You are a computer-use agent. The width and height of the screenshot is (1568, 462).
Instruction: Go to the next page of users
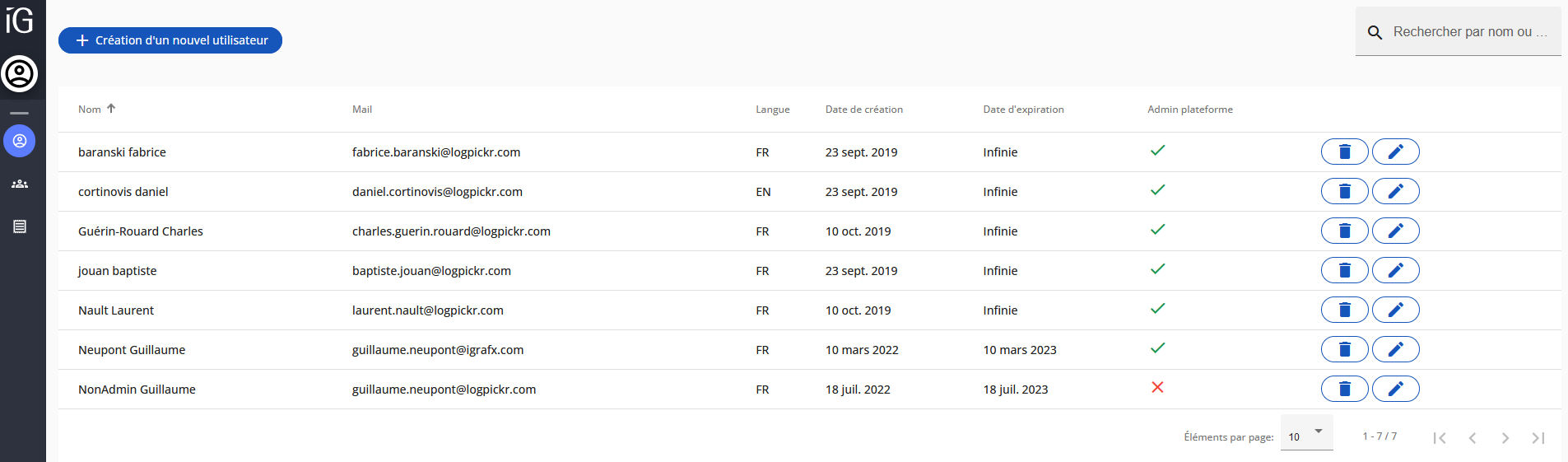click(1505, 437)
